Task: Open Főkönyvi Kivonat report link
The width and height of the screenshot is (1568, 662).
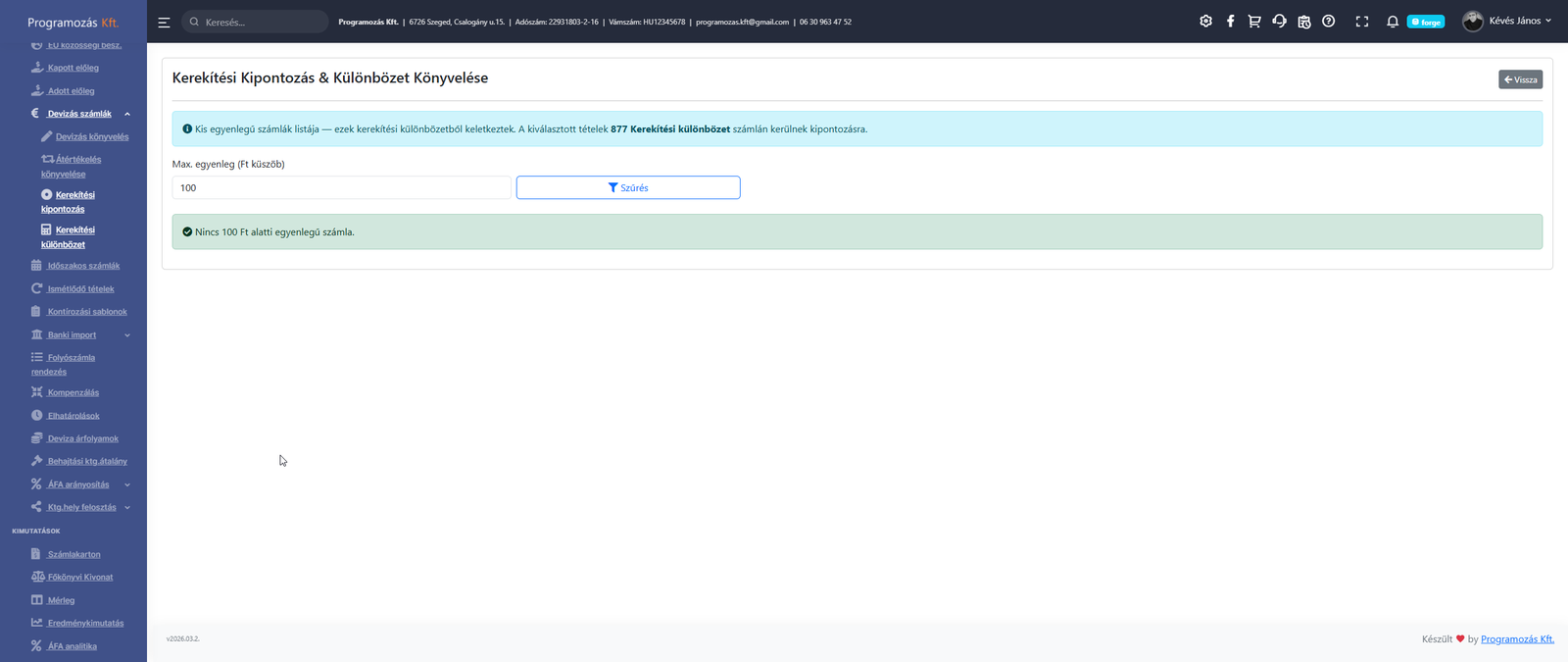Action: 80,578
